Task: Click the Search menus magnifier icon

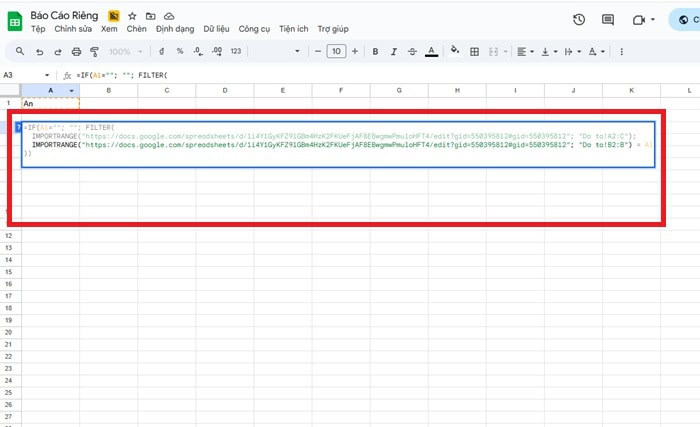Action: 20,51
